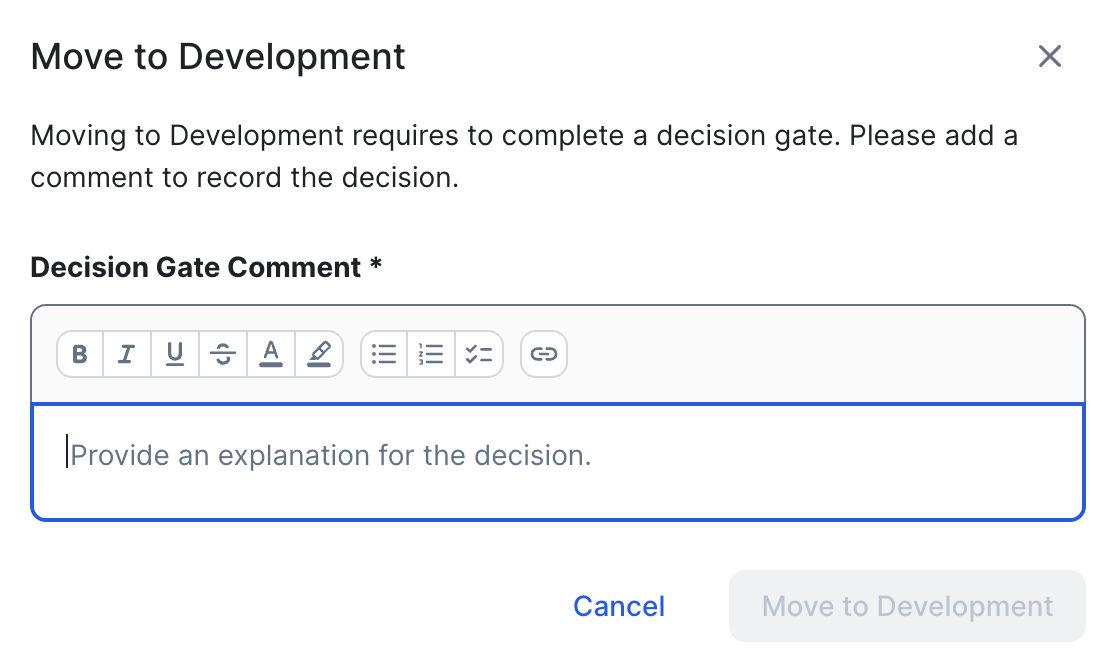Viewport: 1115px width, 656px height.
Task: Click the required asterisk next to label
Action: click(376, 267)
